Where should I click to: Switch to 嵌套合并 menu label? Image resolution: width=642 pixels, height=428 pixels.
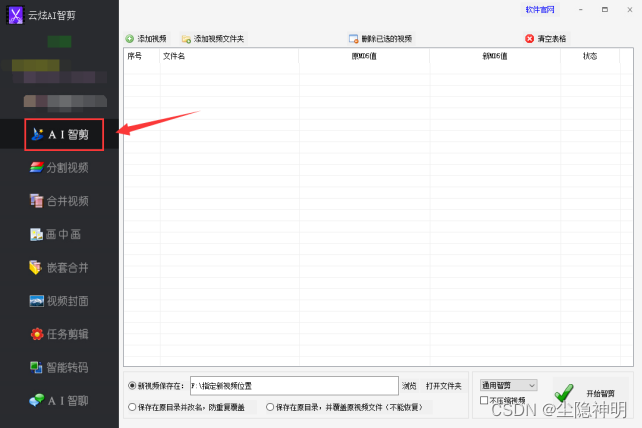point(68,268)
